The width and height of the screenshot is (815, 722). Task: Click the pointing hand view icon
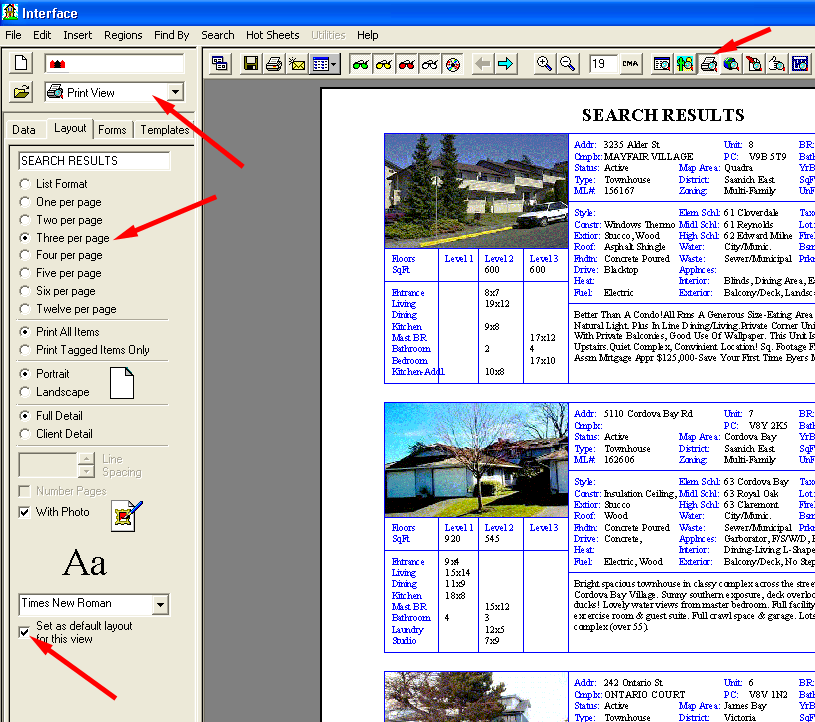click(x=777, y=64)
